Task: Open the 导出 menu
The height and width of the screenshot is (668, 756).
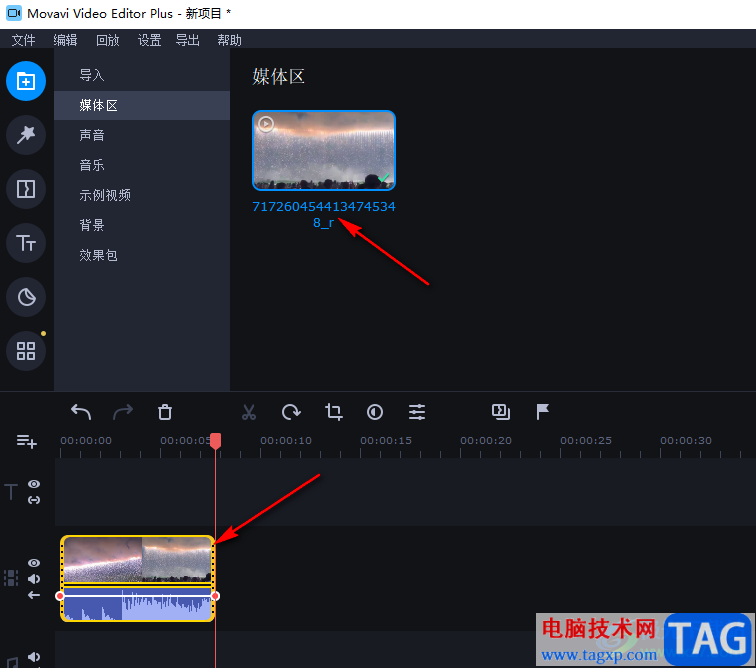Action: point(188,40)
